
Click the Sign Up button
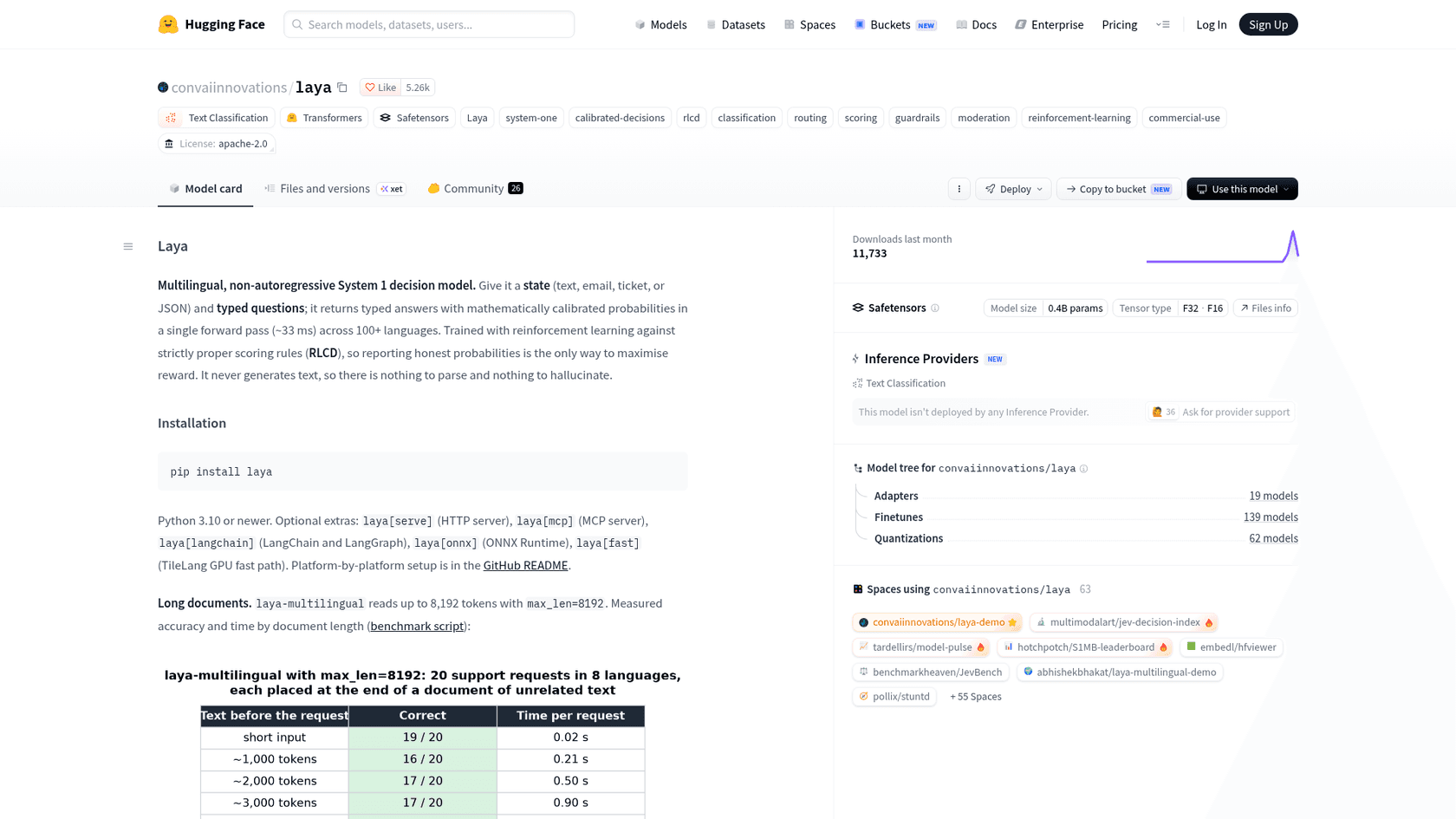[x=1268, y=24]
